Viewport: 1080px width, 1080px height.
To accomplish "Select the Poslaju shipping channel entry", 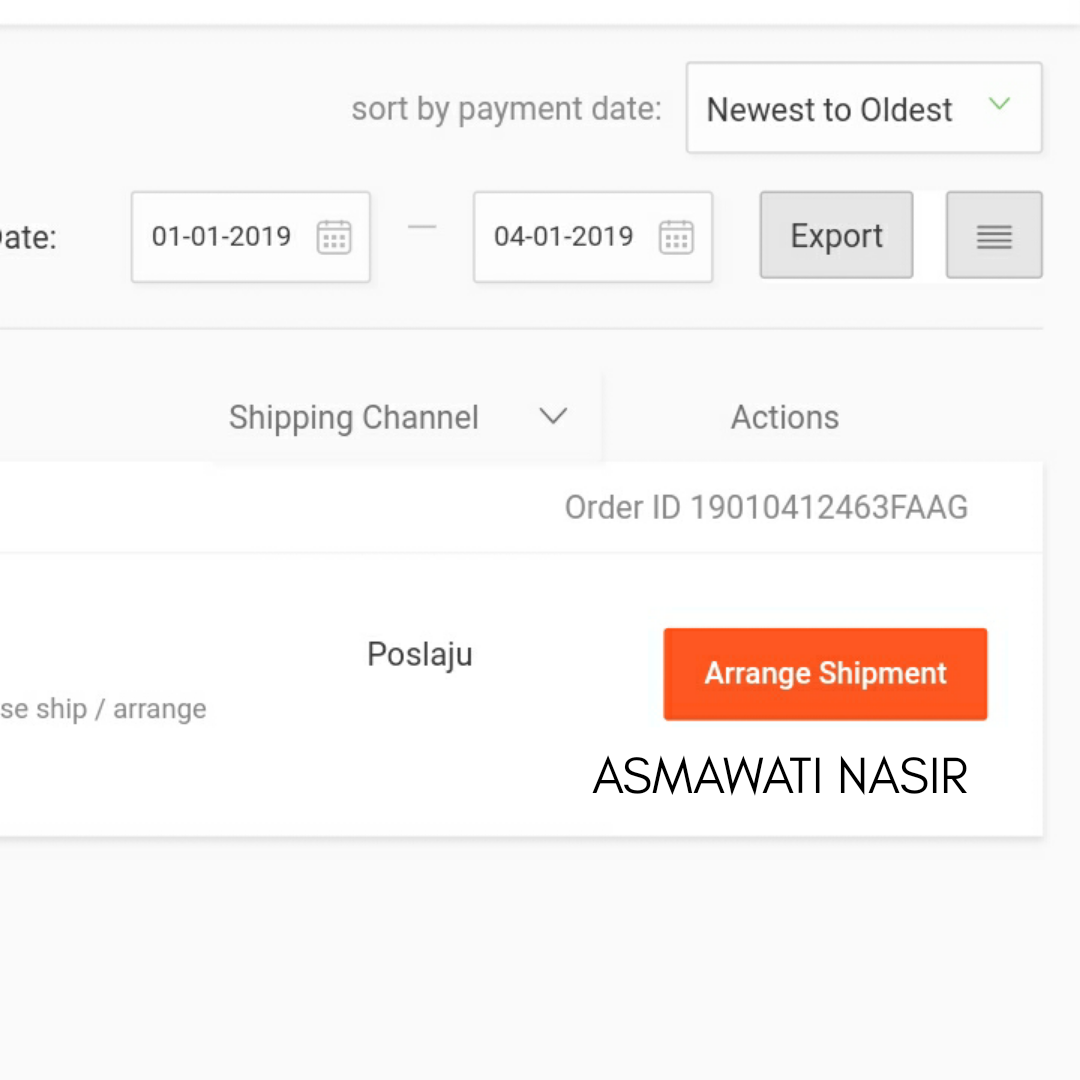I will (x=419, y=654).
